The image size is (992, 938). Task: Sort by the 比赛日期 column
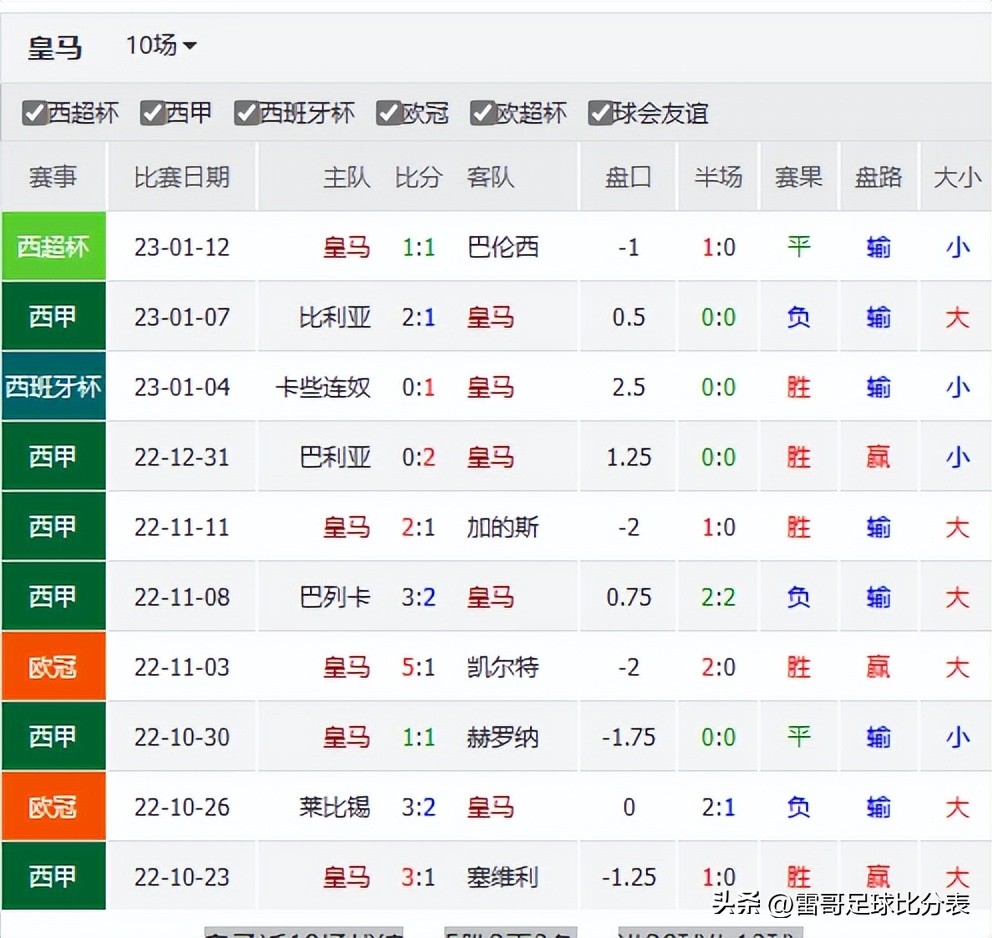pyautogui.click(x=183, y=177)
